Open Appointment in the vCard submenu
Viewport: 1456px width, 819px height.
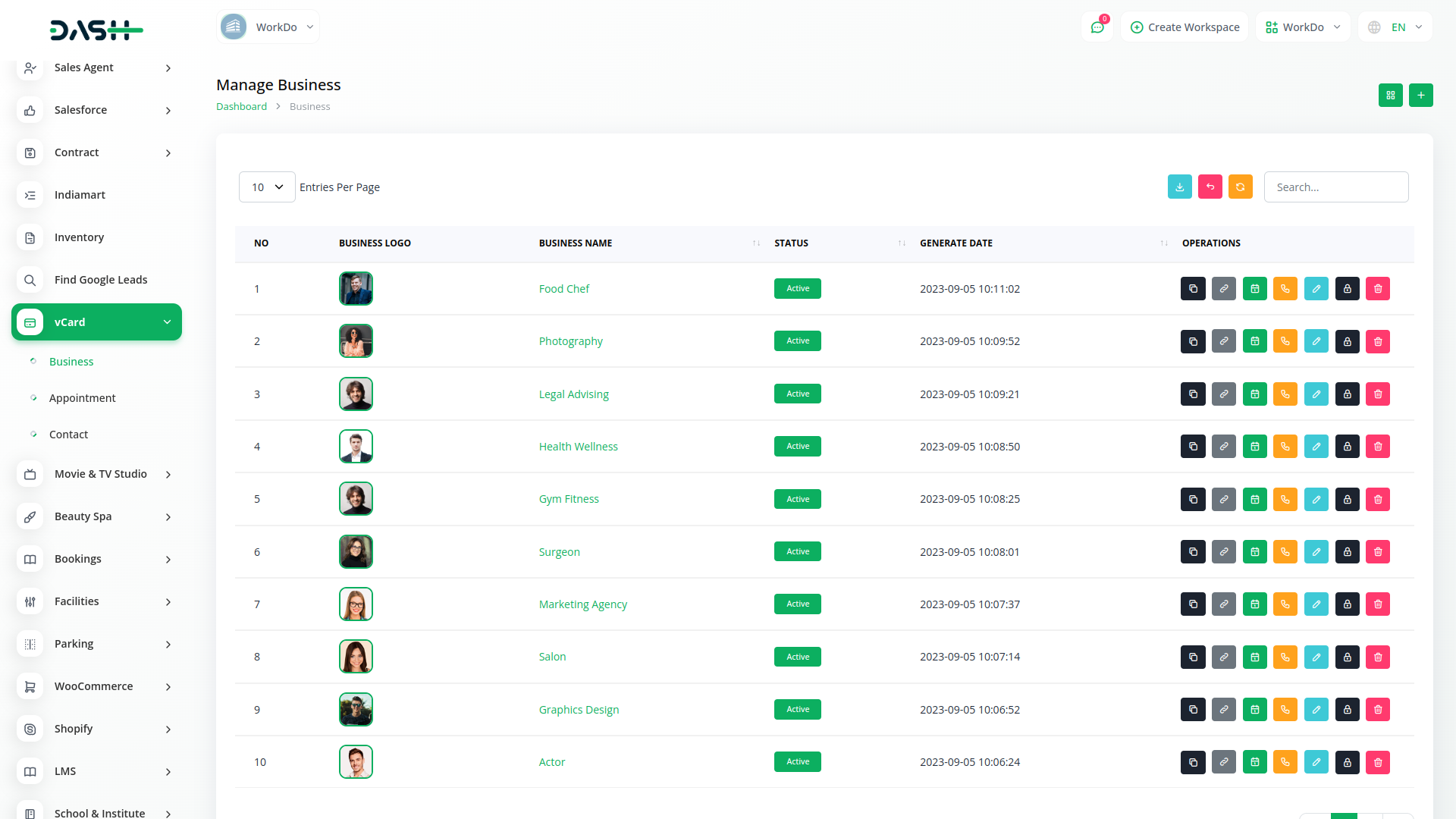(x=82, y=398)
